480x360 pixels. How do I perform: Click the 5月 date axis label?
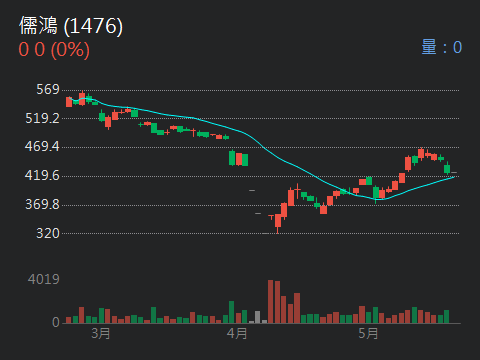click(368, 333)
